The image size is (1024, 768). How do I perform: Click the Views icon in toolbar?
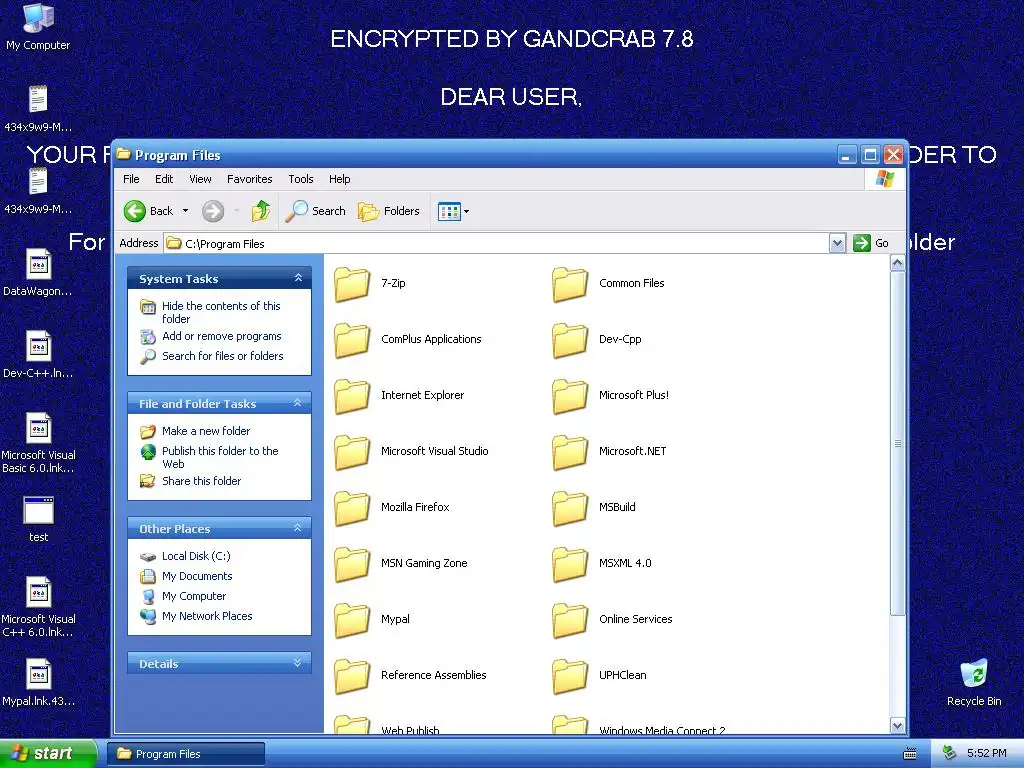tap(449, 211)
